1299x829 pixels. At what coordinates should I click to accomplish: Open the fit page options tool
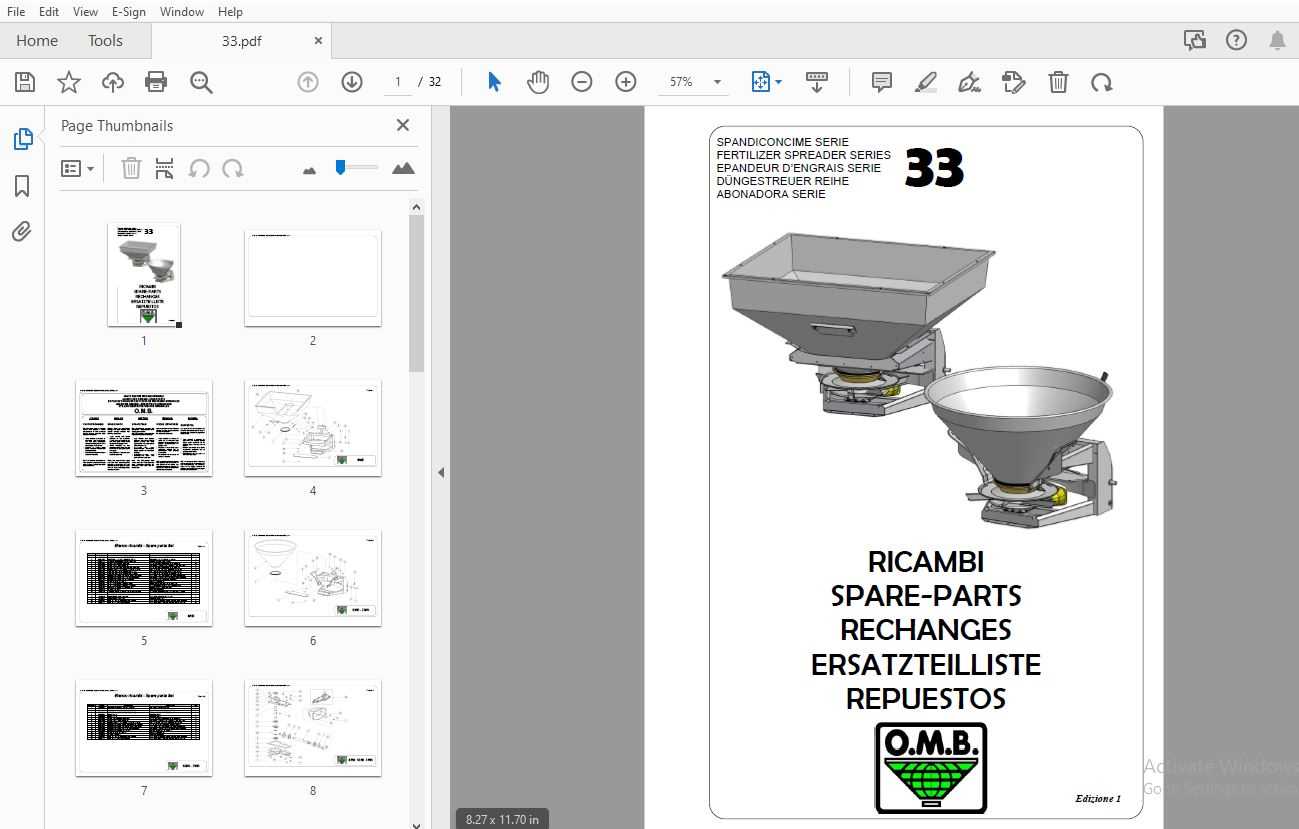tap(766, 82)
